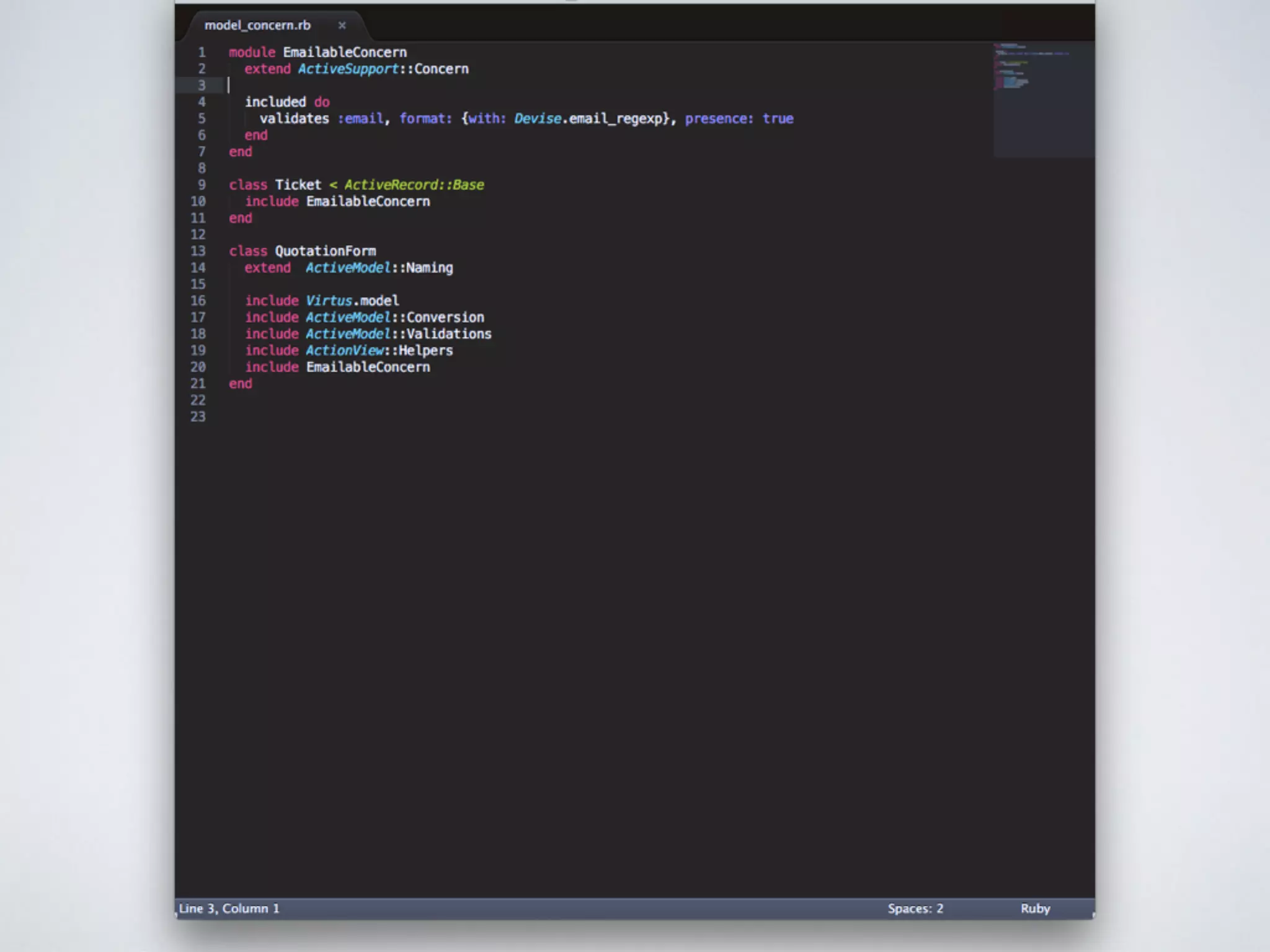The height and width of the screenshot is (952, 1270).
Task: Click the true value after presence:
Action: [x=778, y=118]
